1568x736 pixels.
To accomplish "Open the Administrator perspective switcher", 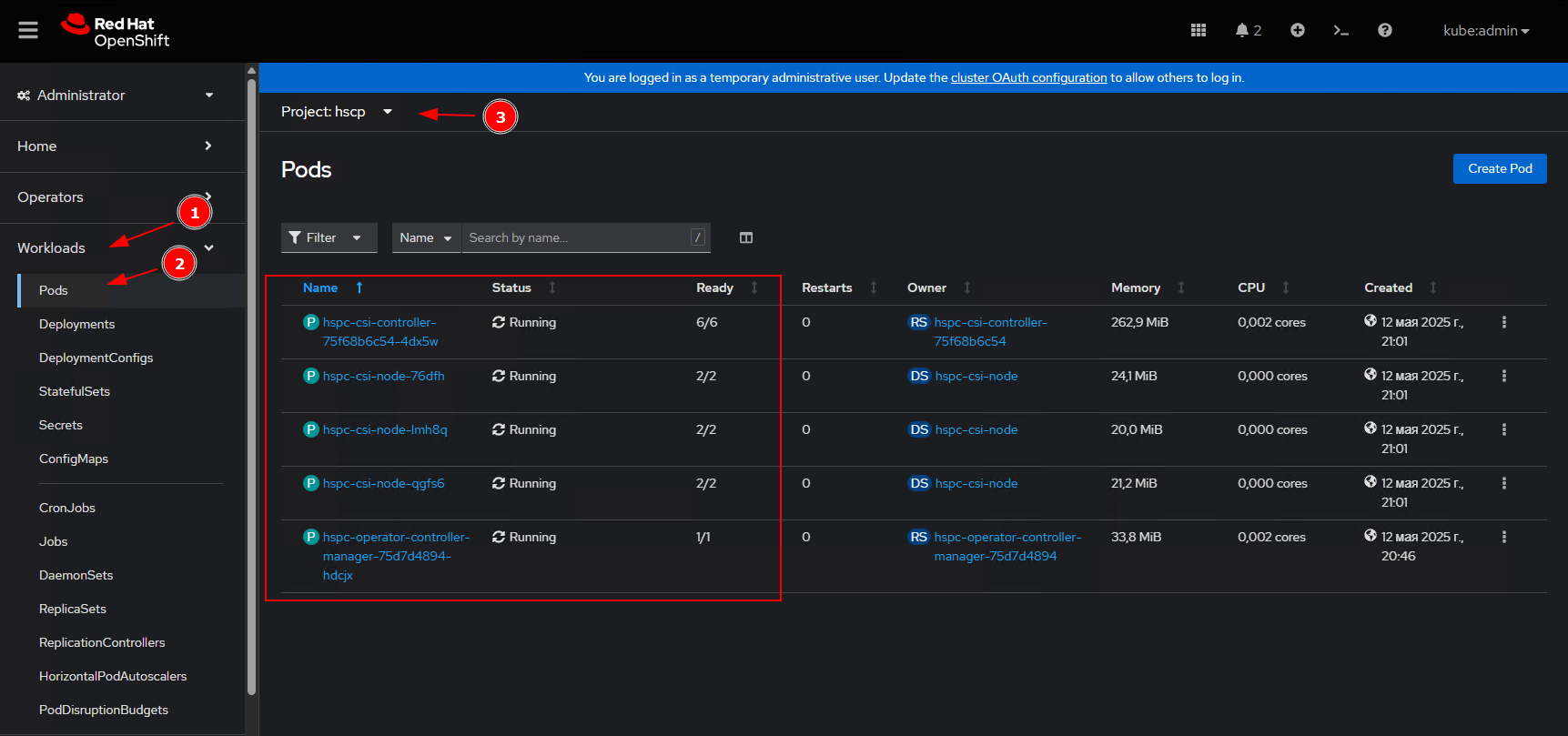I will tap(116, 95).
